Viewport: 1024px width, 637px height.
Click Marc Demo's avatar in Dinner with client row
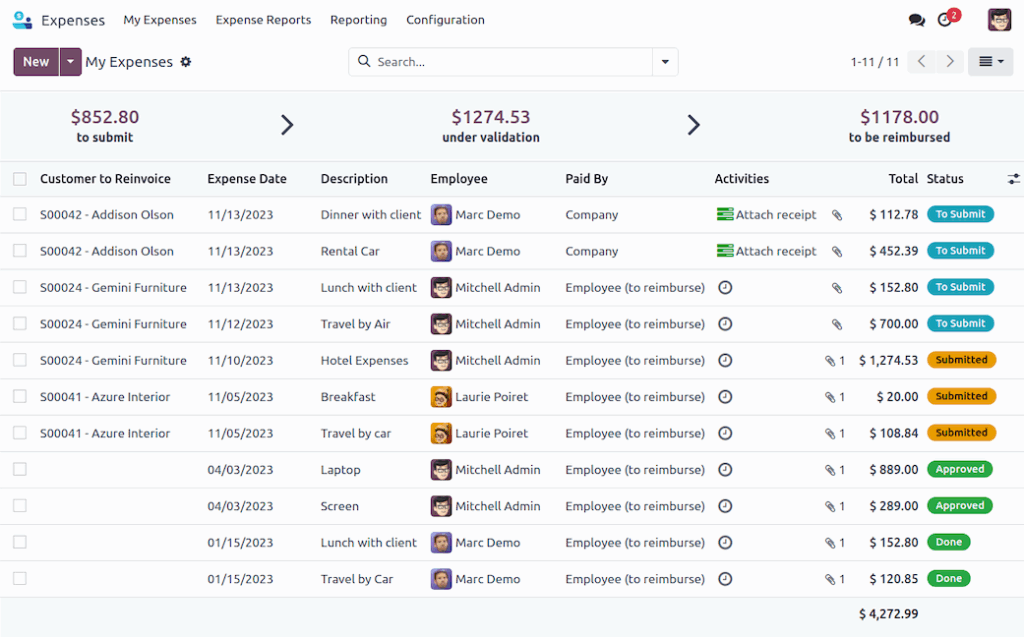coord(441,214)
